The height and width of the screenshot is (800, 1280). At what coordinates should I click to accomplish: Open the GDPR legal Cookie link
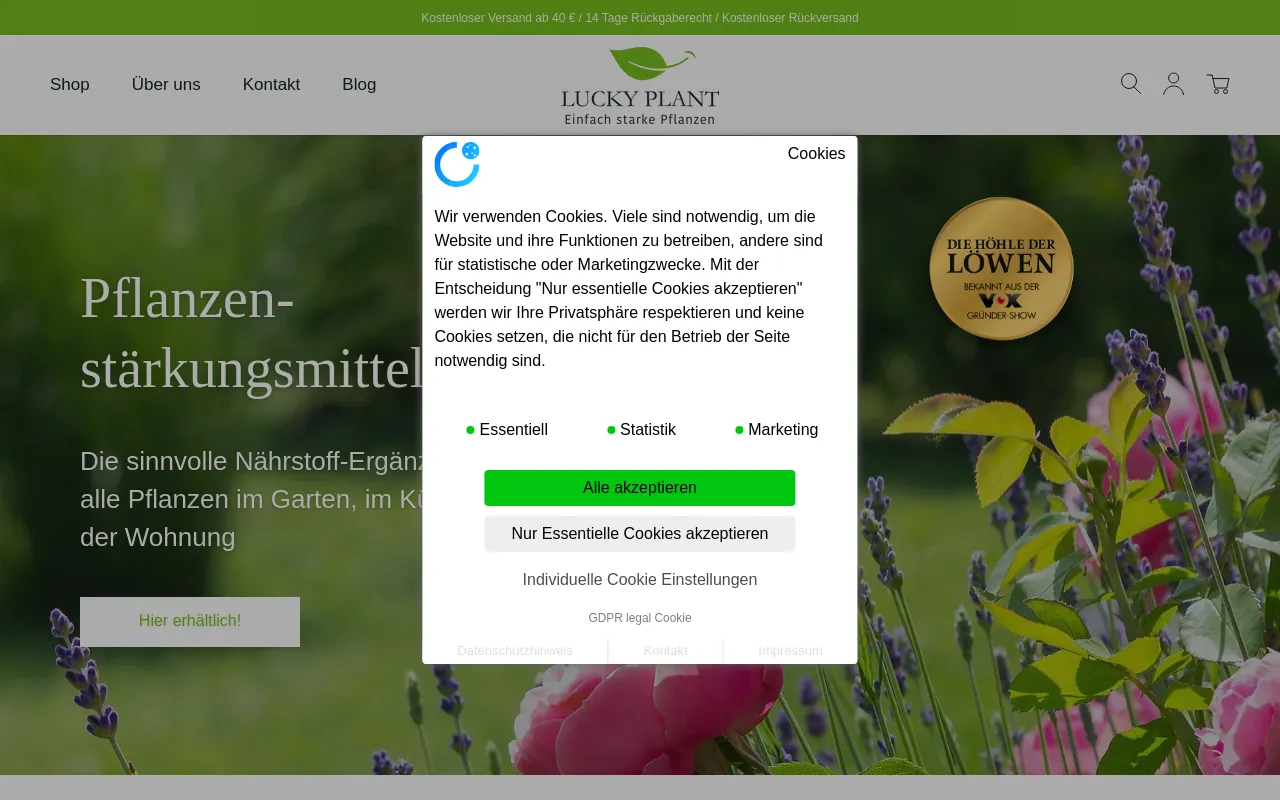click(x=639, y=618)
